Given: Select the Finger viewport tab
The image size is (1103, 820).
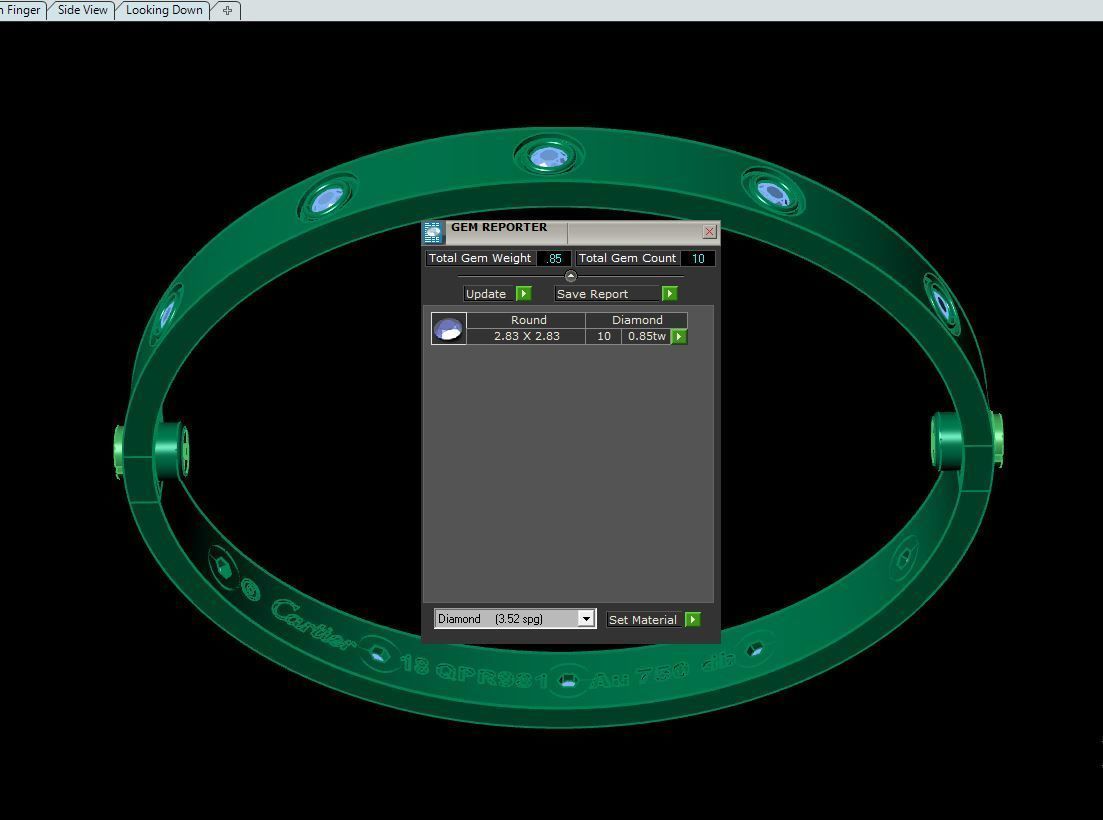Looking at the screenshot, I should click(23, 10).
